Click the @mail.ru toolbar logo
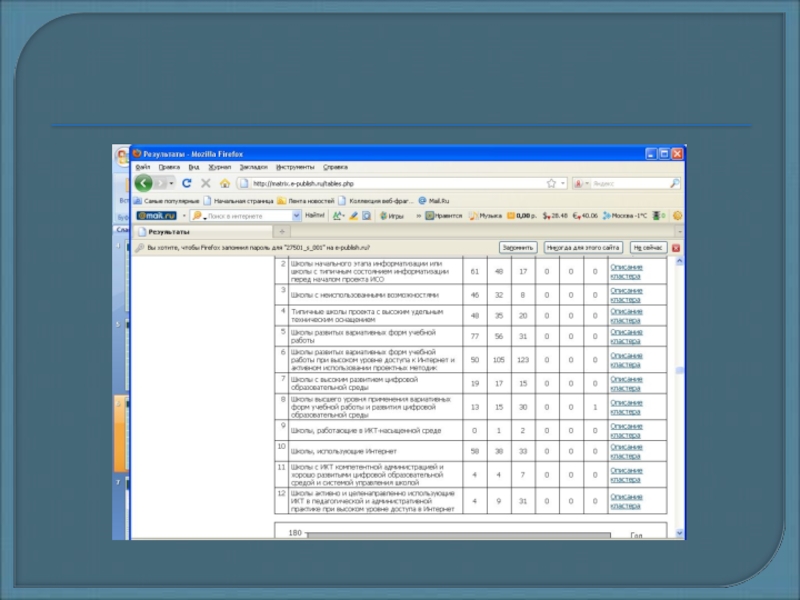800x600 pixels. tap(156, 216)
